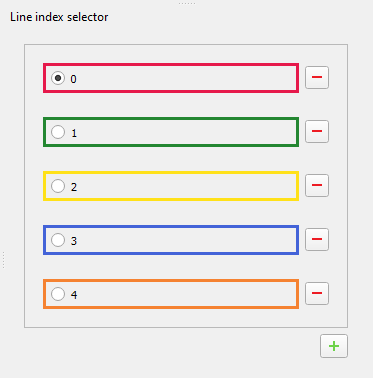The image size is (373, 378).
Task: Click empty area inside the crimson-bordered box
Action: [187, 78]
